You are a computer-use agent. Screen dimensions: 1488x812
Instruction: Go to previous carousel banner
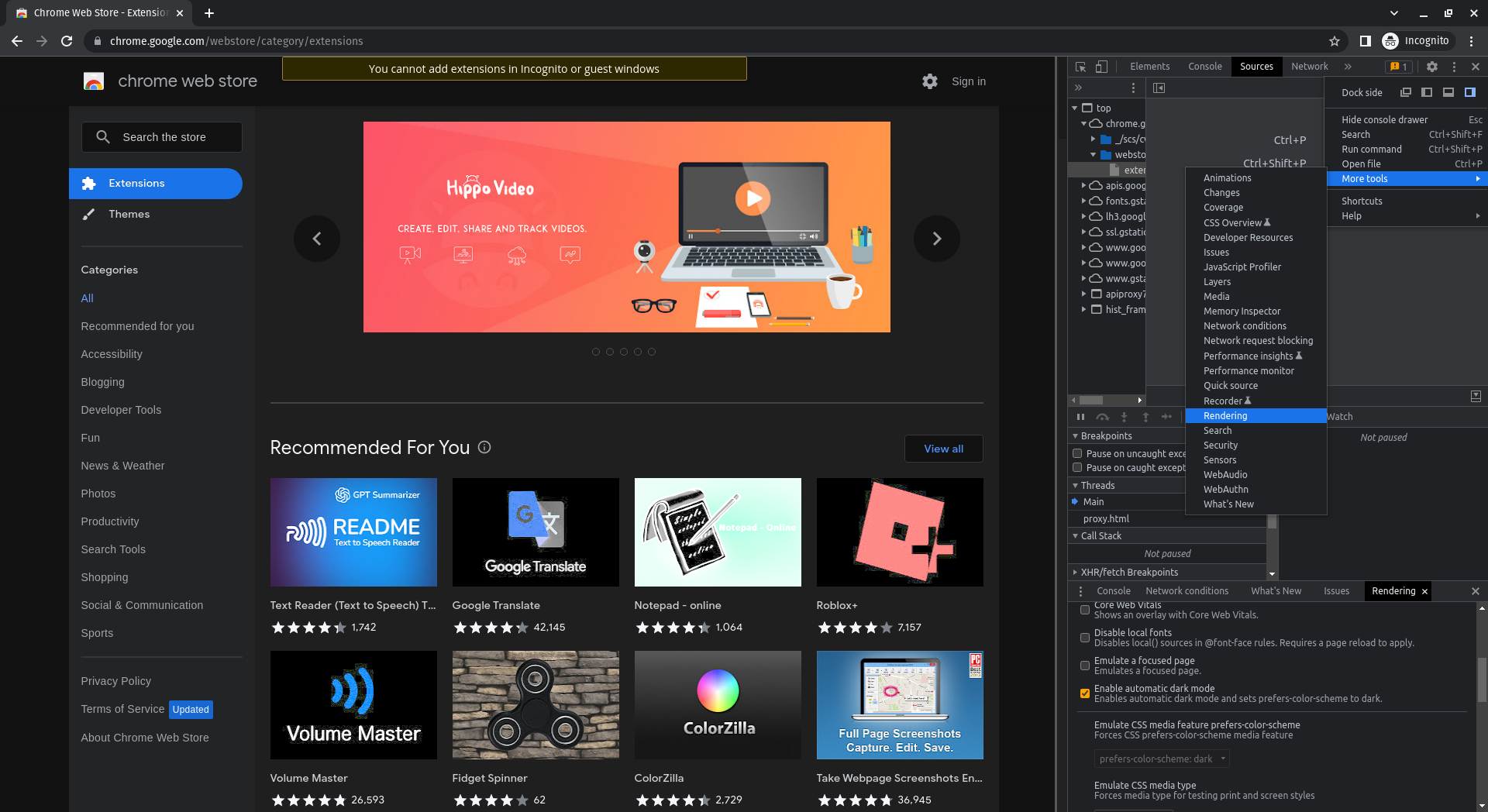coord(316,239)
